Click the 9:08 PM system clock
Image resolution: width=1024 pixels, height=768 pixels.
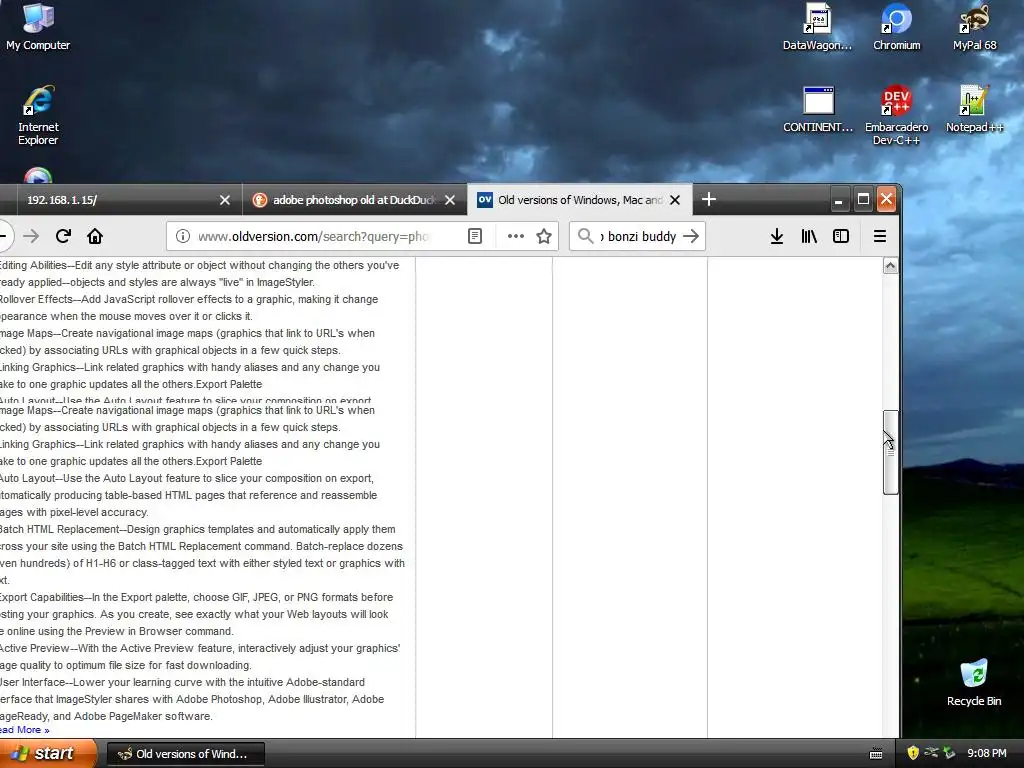(987, 753)
